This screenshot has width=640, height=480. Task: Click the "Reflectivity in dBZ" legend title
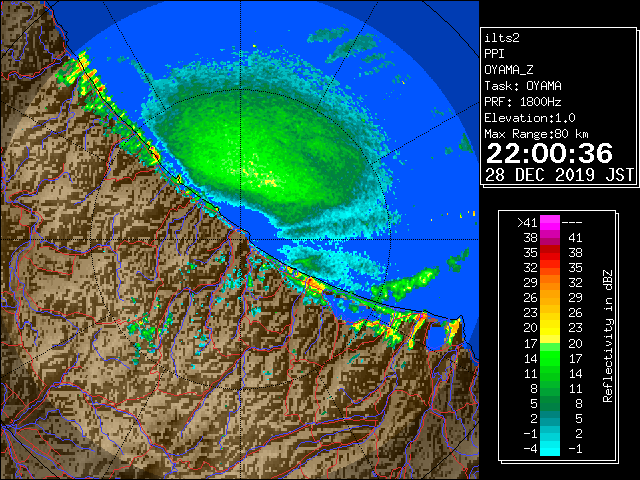click(608, 336)
